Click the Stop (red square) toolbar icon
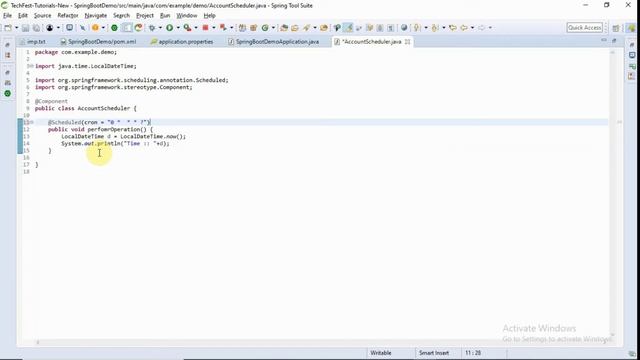640x360 pixels. 205,28
